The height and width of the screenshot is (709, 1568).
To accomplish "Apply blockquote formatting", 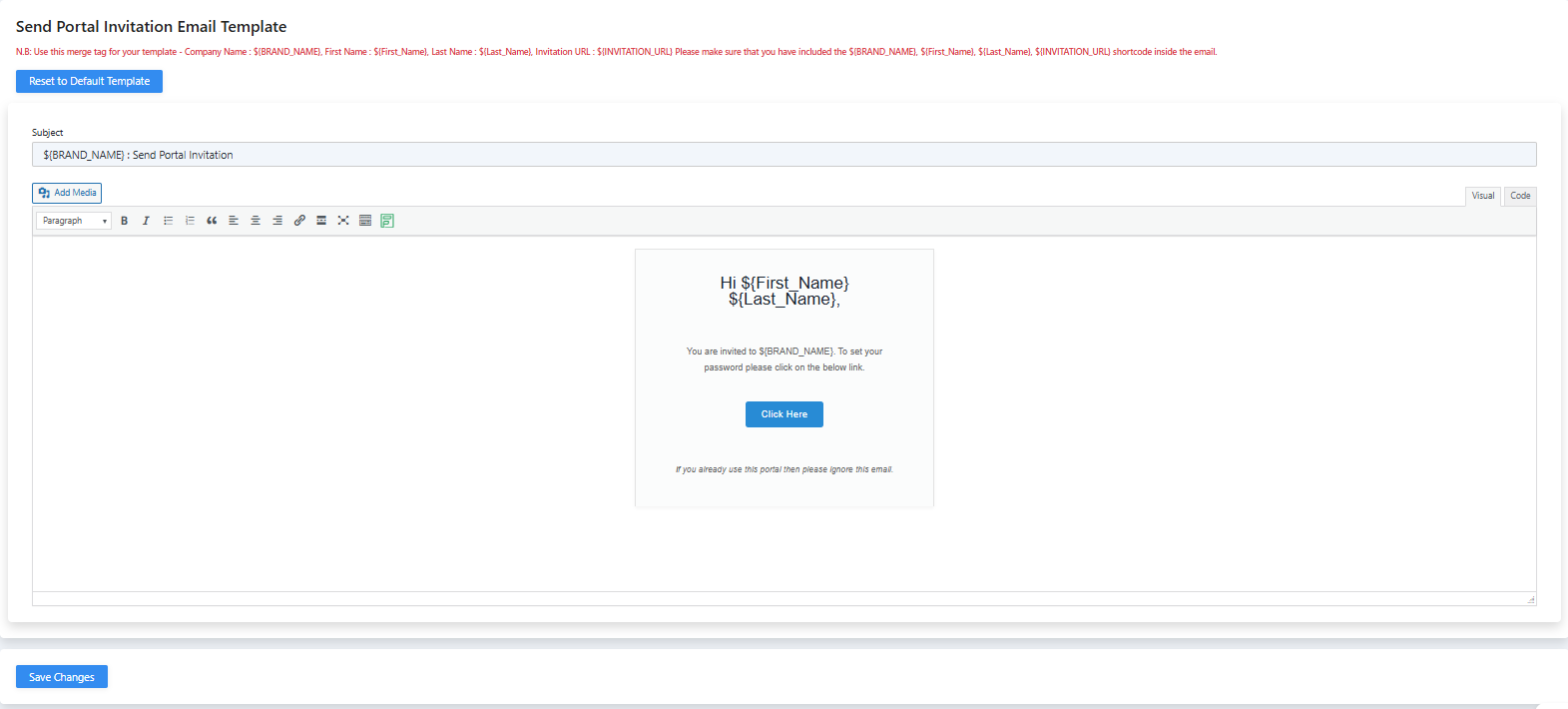I will pos(212,221).
